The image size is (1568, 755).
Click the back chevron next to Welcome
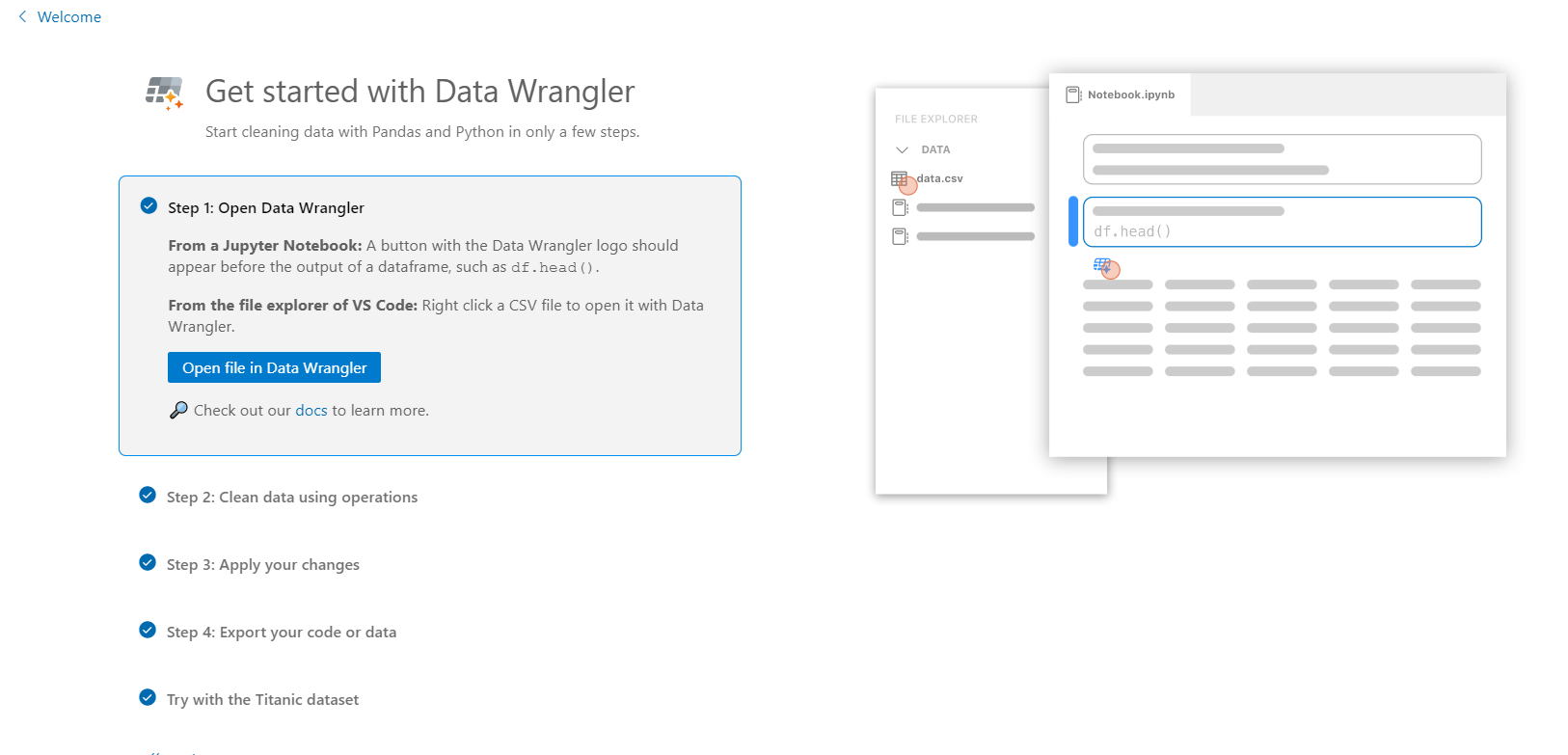22,15
